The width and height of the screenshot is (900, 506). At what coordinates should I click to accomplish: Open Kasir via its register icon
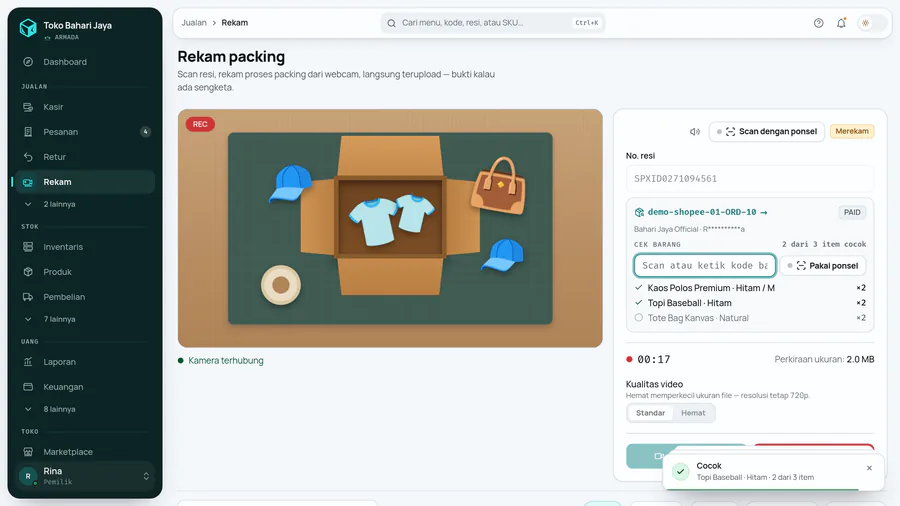28,107
